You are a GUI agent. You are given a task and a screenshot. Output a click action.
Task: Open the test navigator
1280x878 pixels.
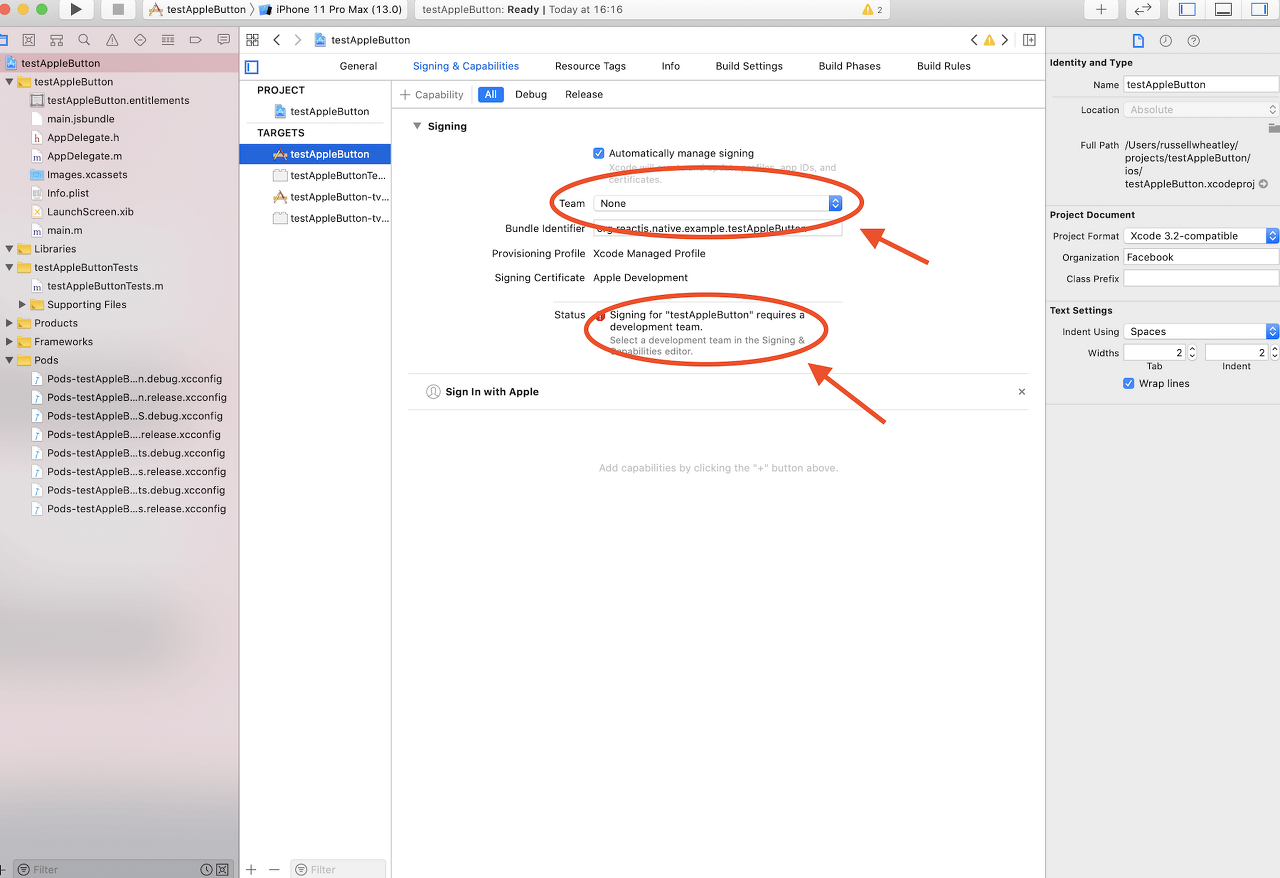[x=140, y=40]
